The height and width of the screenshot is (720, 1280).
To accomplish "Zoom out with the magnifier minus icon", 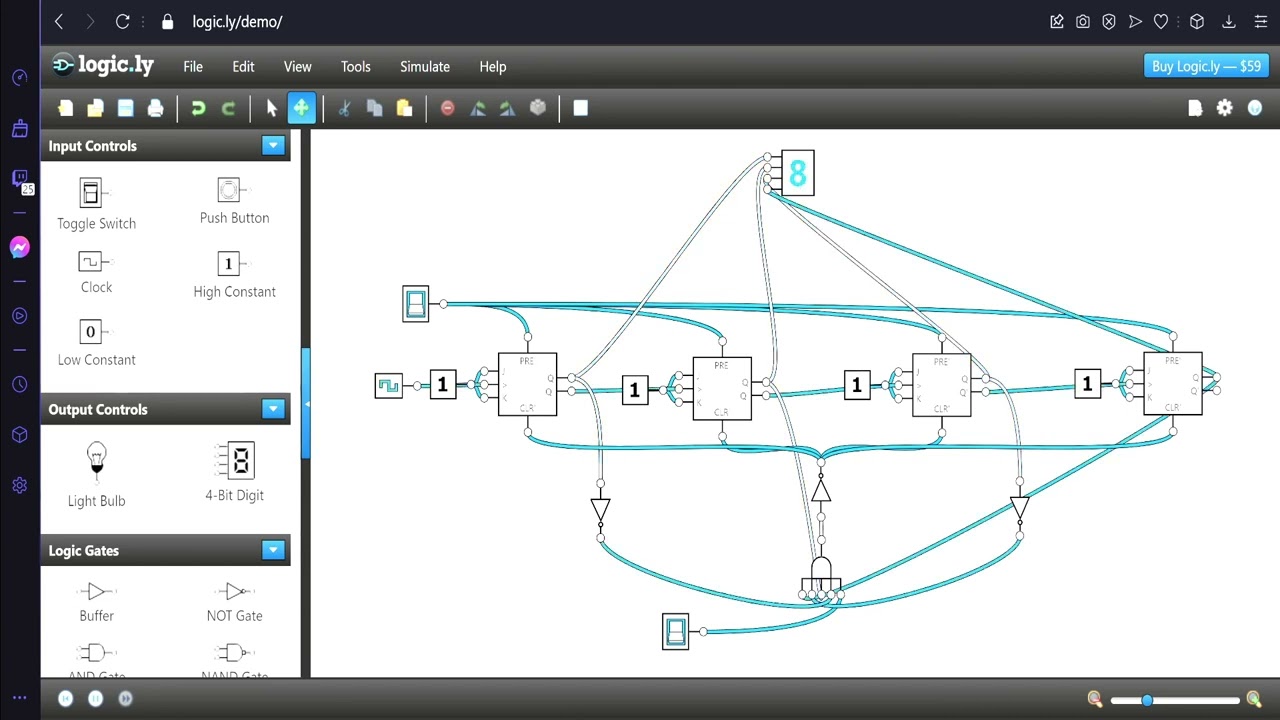I will (1095, 699).
